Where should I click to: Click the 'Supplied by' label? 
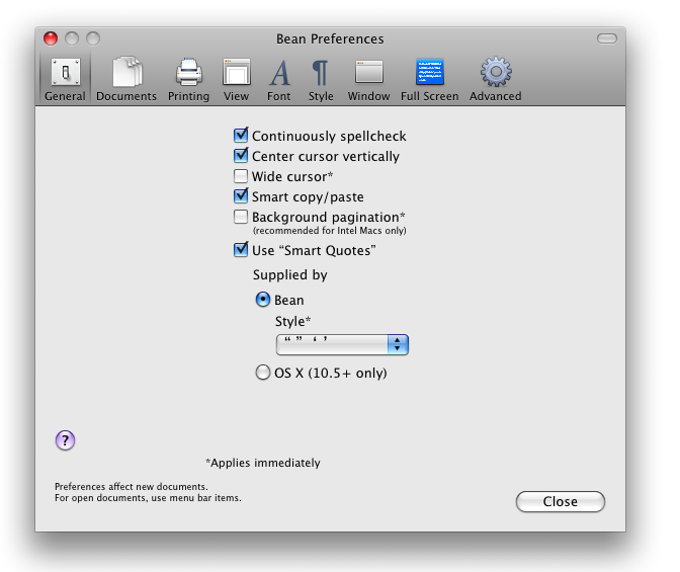[290, 275]
